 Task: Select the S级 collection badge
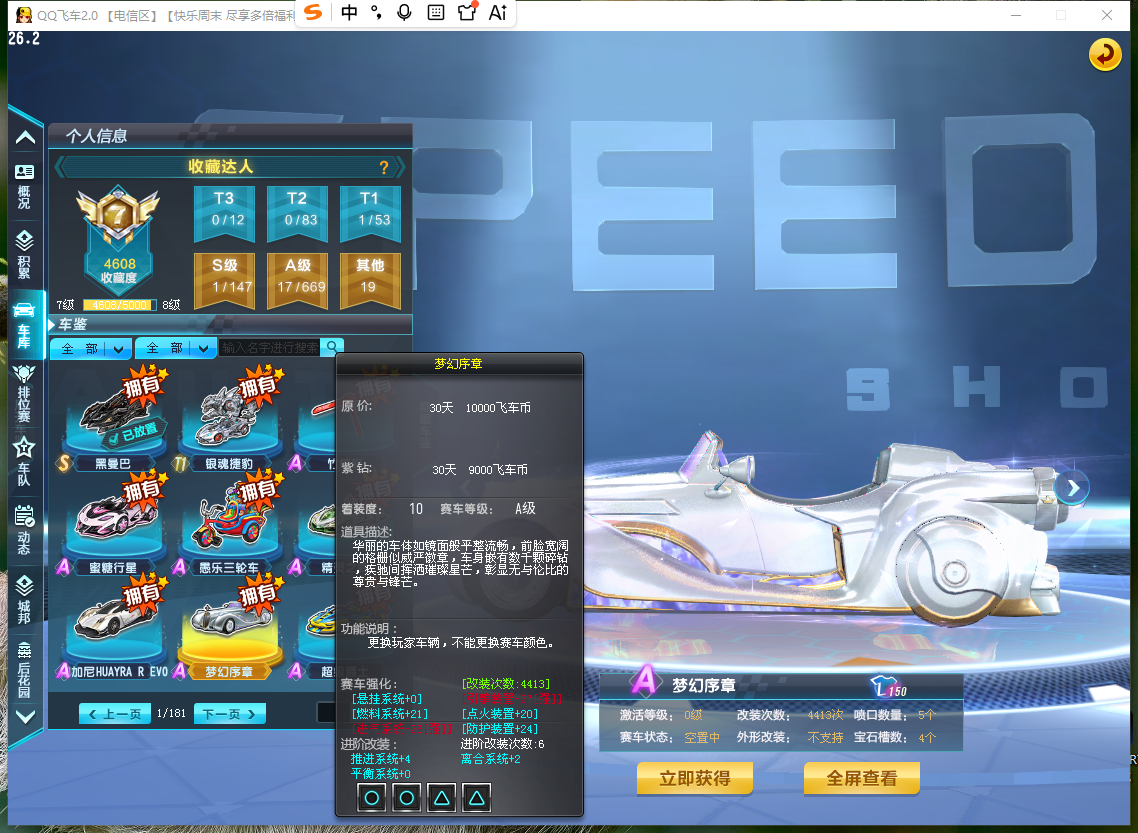click(x=224, y=280)
